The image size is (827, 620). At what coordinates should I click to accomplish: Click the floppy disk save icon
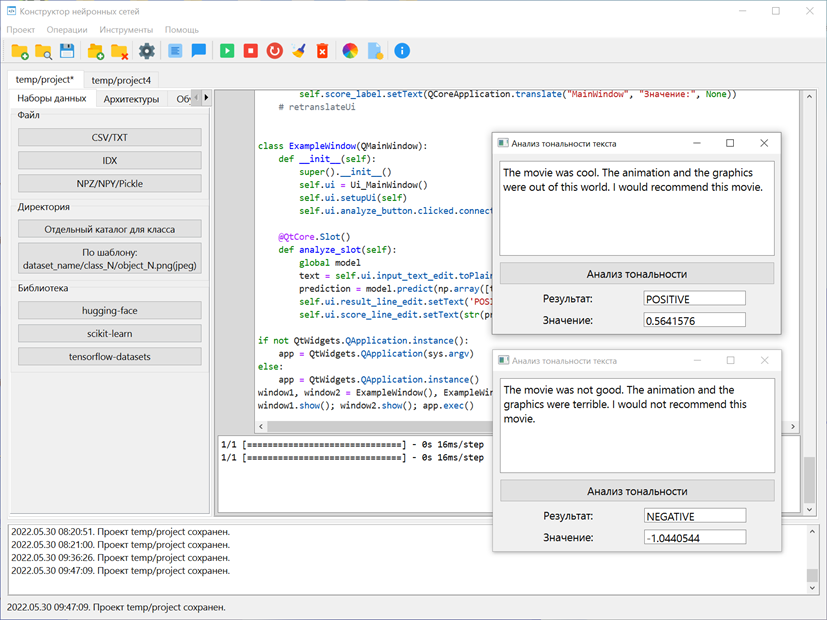67,51
